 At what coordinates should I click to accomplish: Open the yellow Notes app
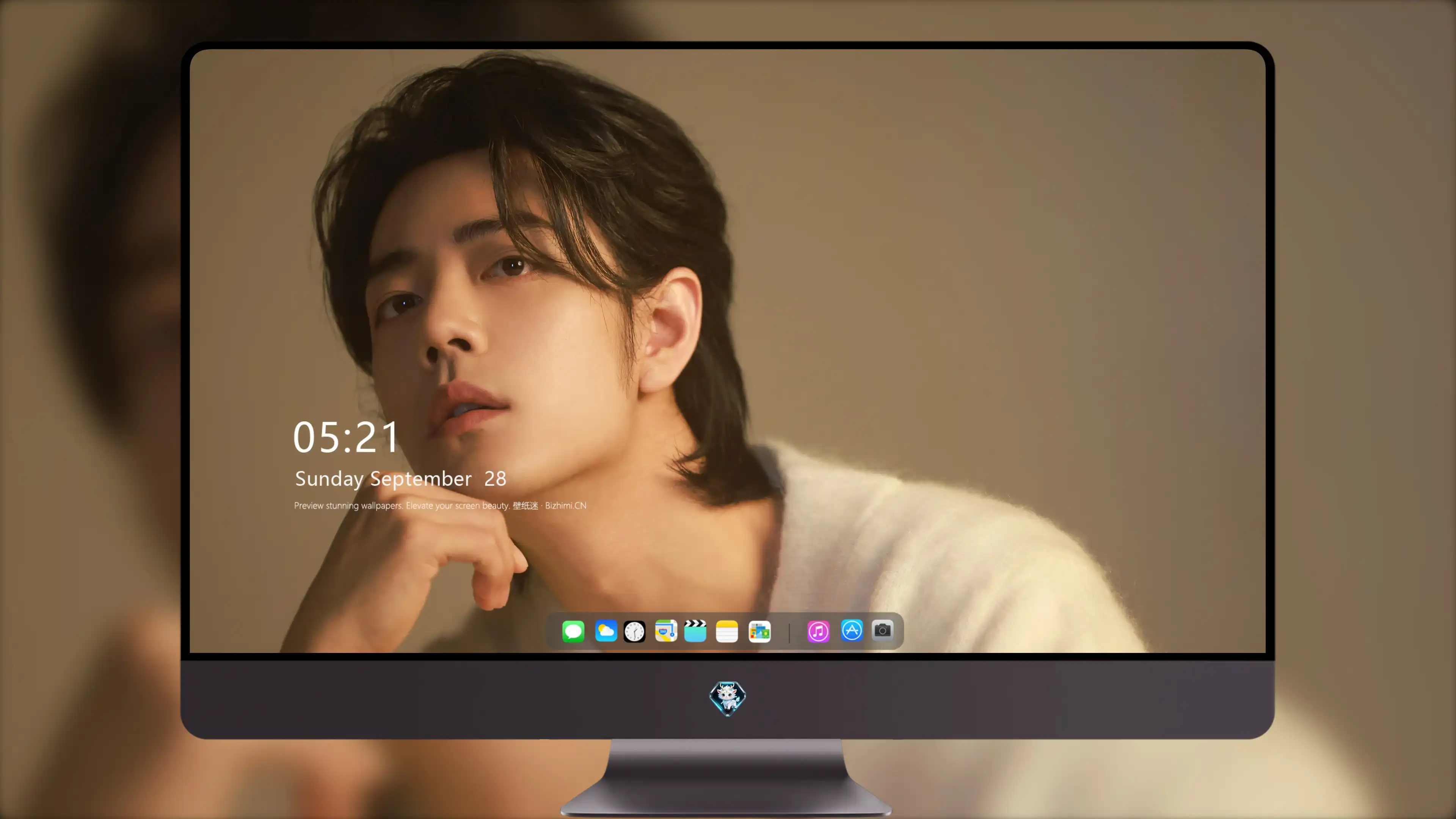tap(727, 631)
